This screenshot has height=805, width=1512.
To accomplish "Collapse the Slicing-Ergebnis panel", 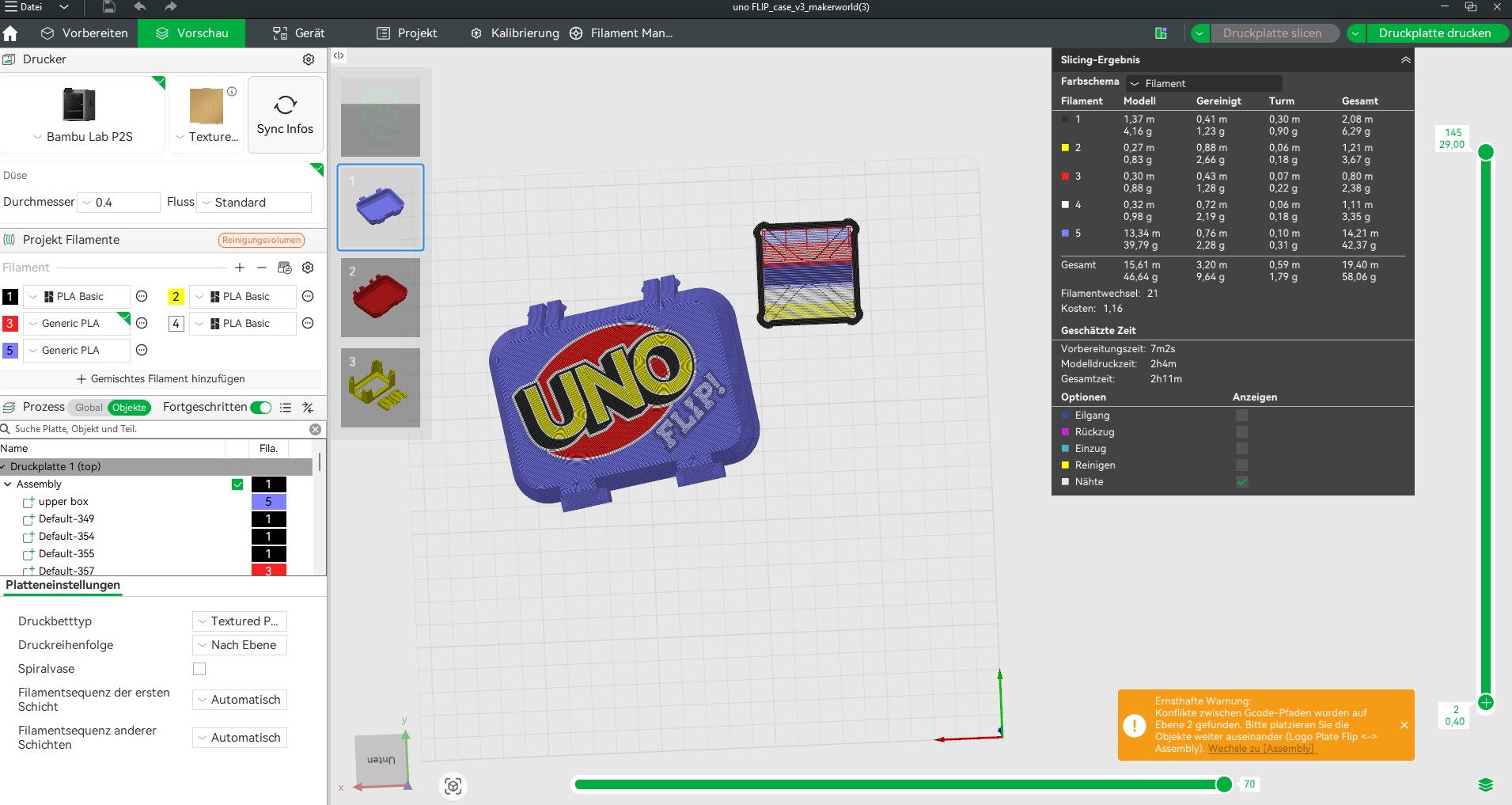I will click(x=1405, y=60).
